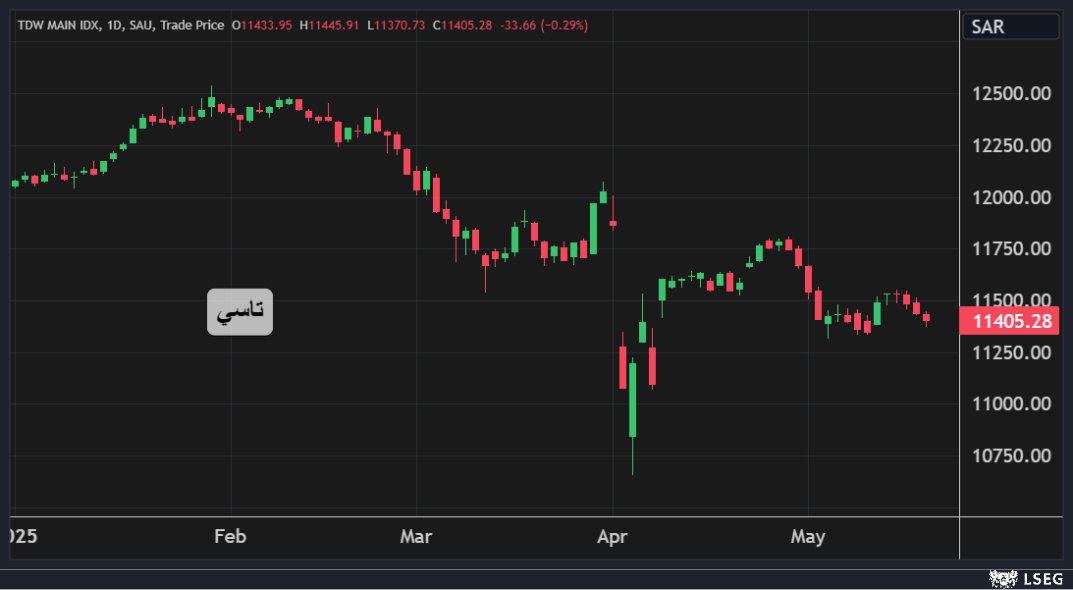Open the SAR currency selector
1073x590 pixels.
click(x=1009, y=27)
